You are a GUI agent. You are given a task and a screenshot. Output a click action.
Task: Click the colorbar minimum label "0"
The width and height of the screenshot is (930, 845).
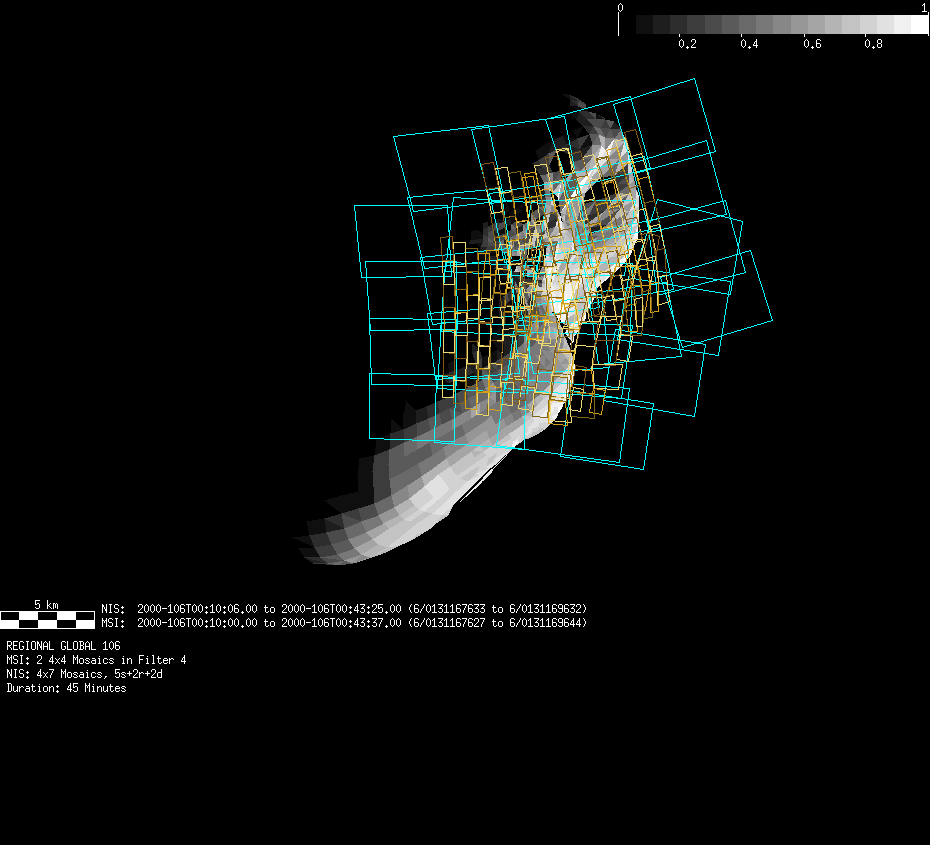[x=620, y=8]
